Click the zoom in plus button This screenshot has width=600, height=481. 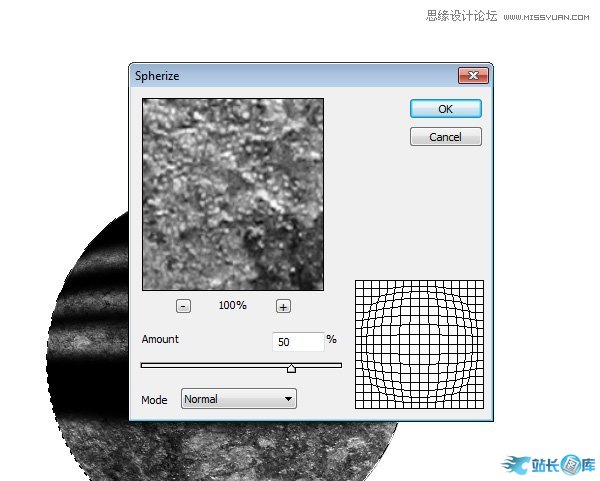pos(283,306)
